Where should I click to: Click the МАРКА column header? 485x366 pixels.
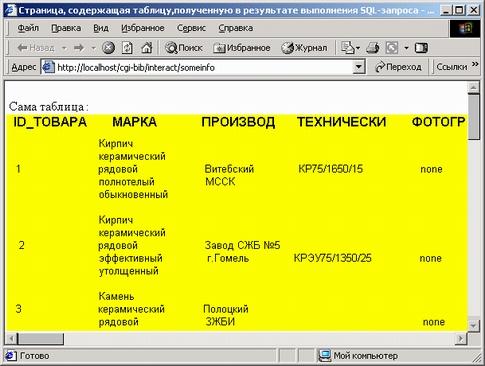pos(134,122)
